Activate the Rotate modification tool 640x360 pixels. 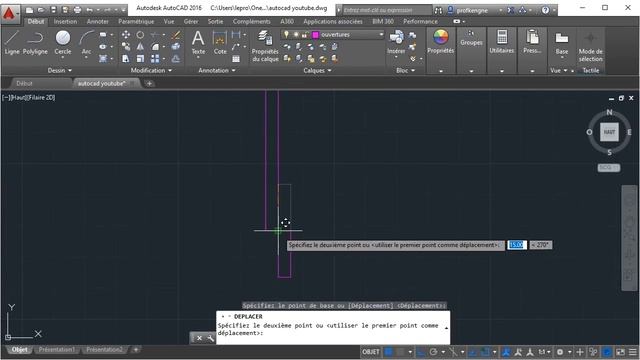(x=140, y=35)
